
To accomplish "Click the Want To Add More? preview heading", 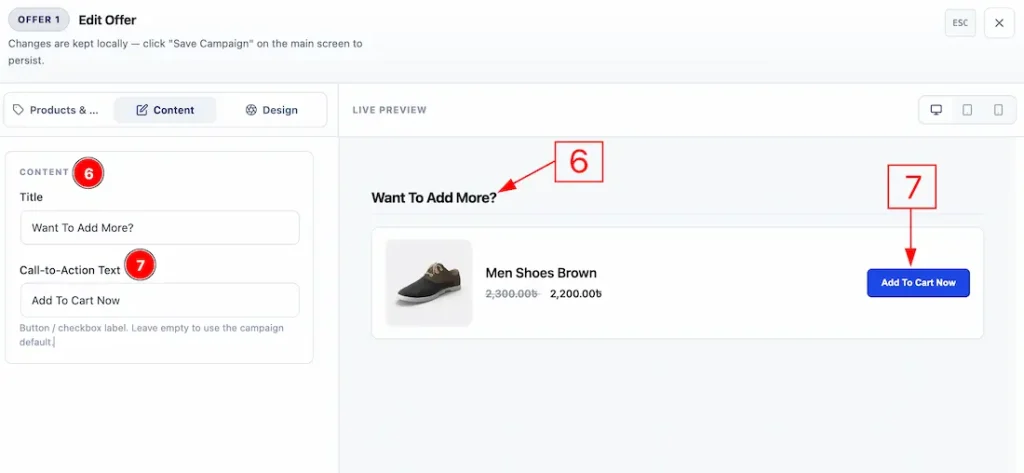I will 434,197.
